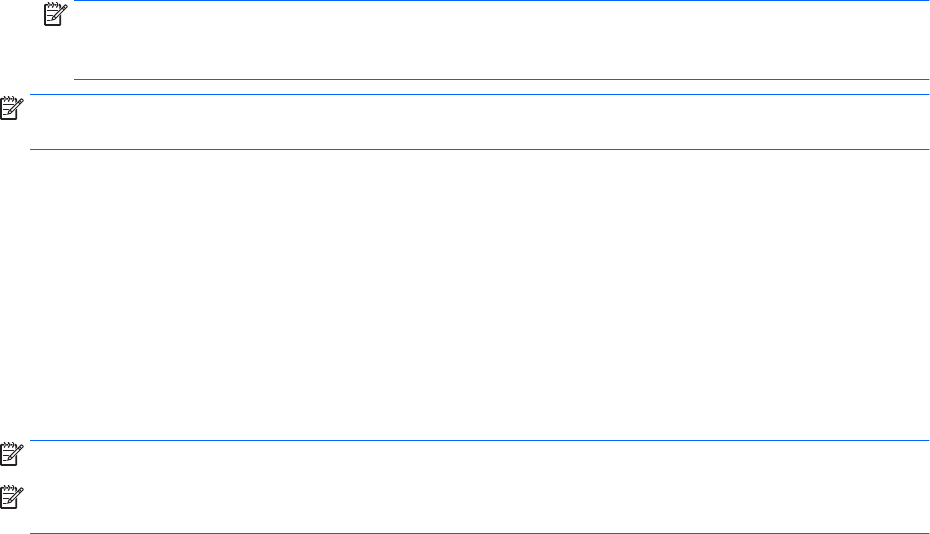The height and width of the screenshot is (534, 930).
Task: Click the blank margin left of the indented note icon
Action: click(x=20, y=40)
